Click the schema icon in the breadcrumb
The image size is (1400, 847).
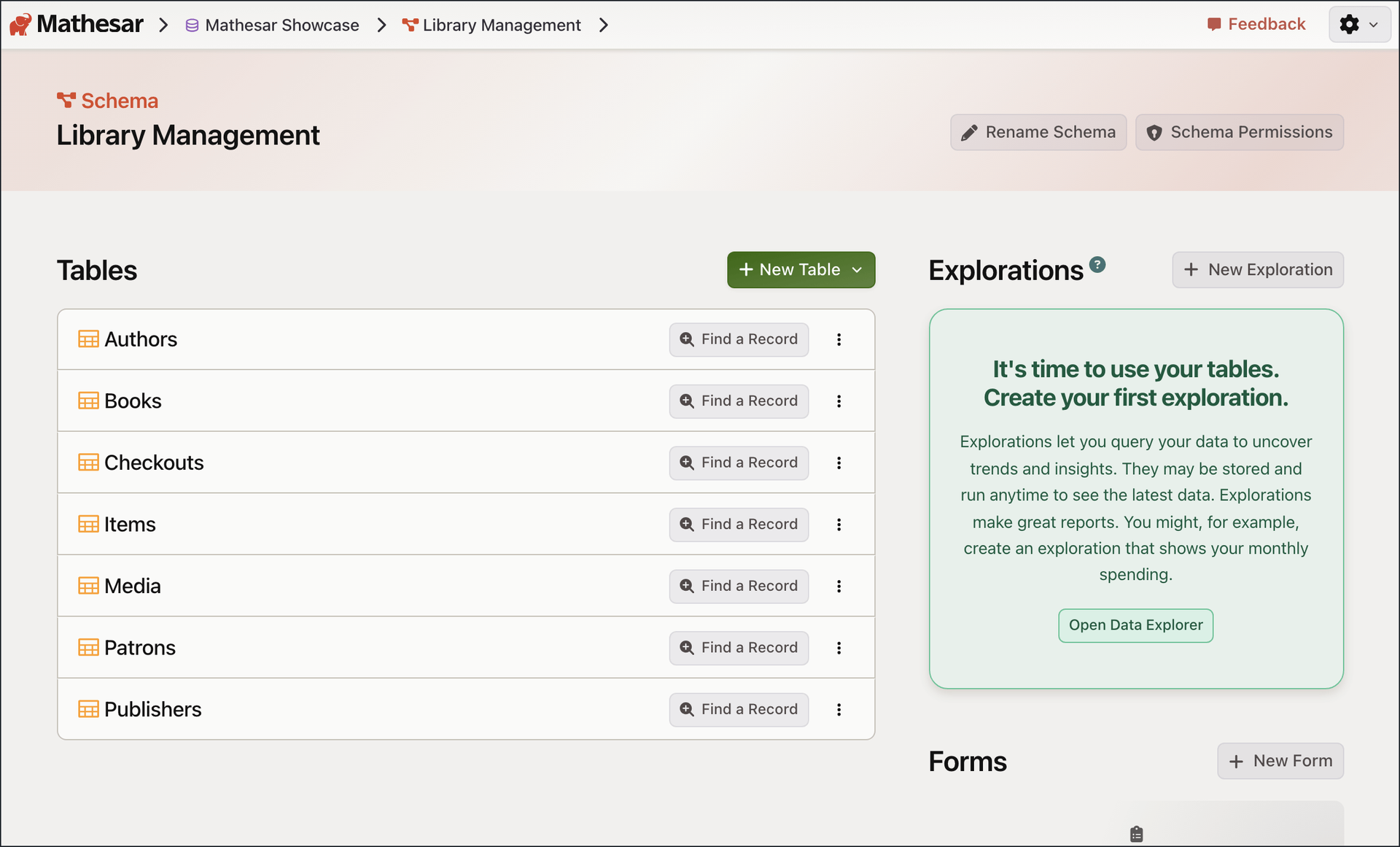tap(411, 26)
